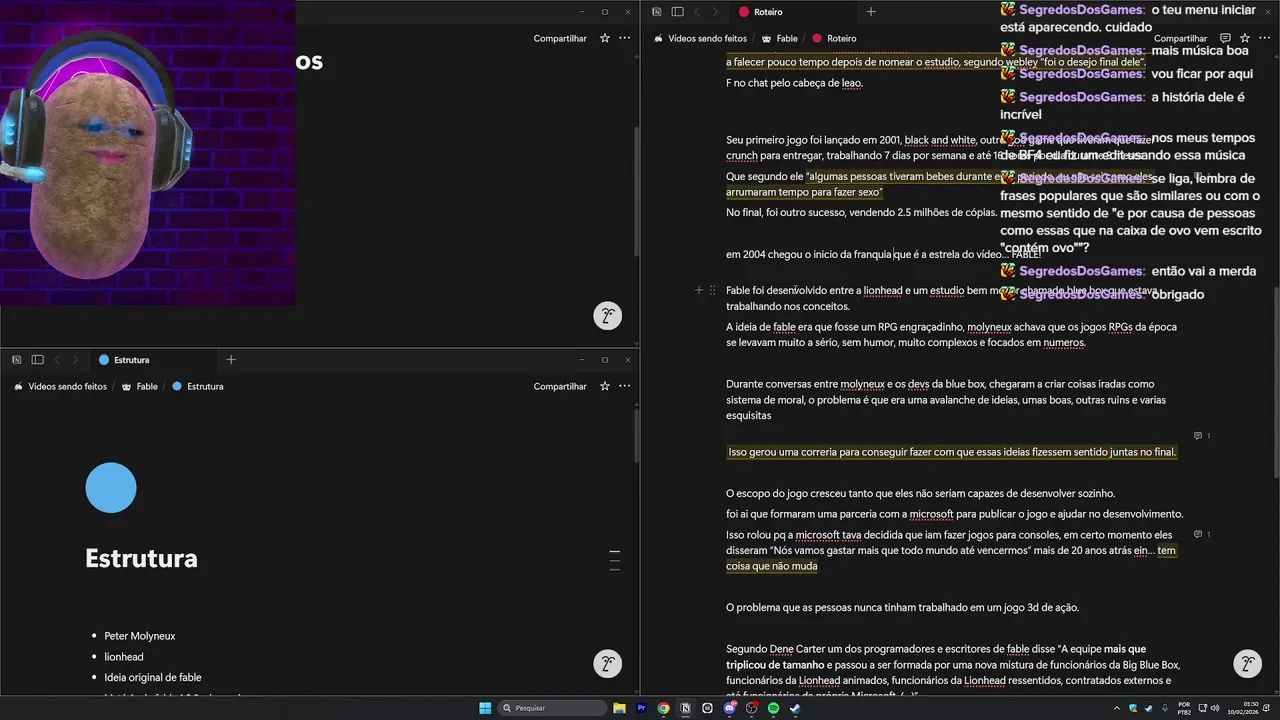The image size is (1280, 720).
Task: Open Notion logo menu in Roteiro window
Action: pos(657,12)
